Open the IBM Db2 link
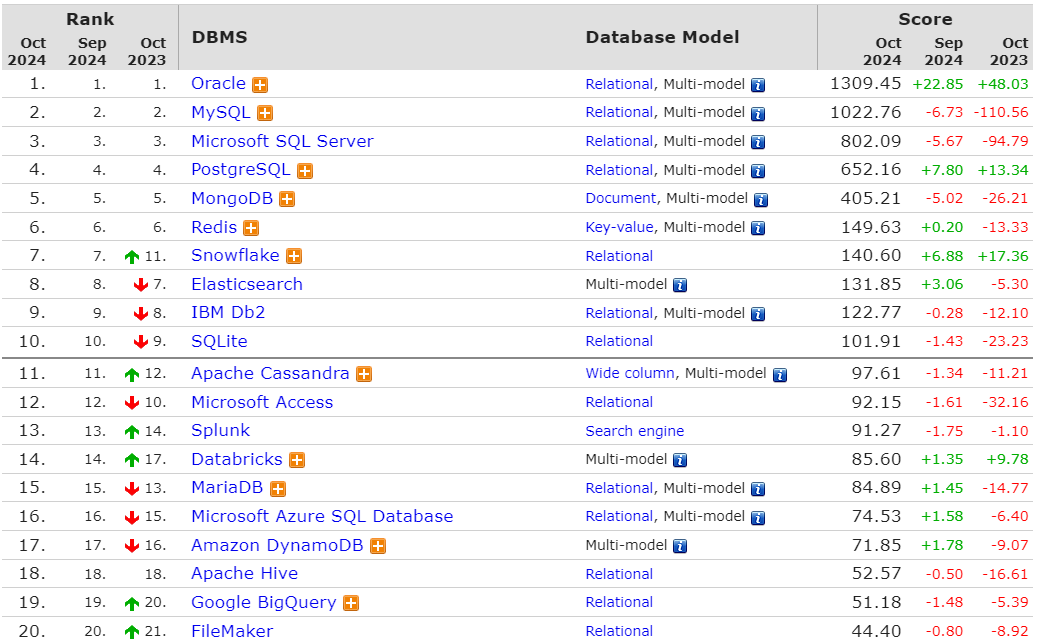This screenshot has height=644, width=1049. pyautogui.click(x=228, y=312)
